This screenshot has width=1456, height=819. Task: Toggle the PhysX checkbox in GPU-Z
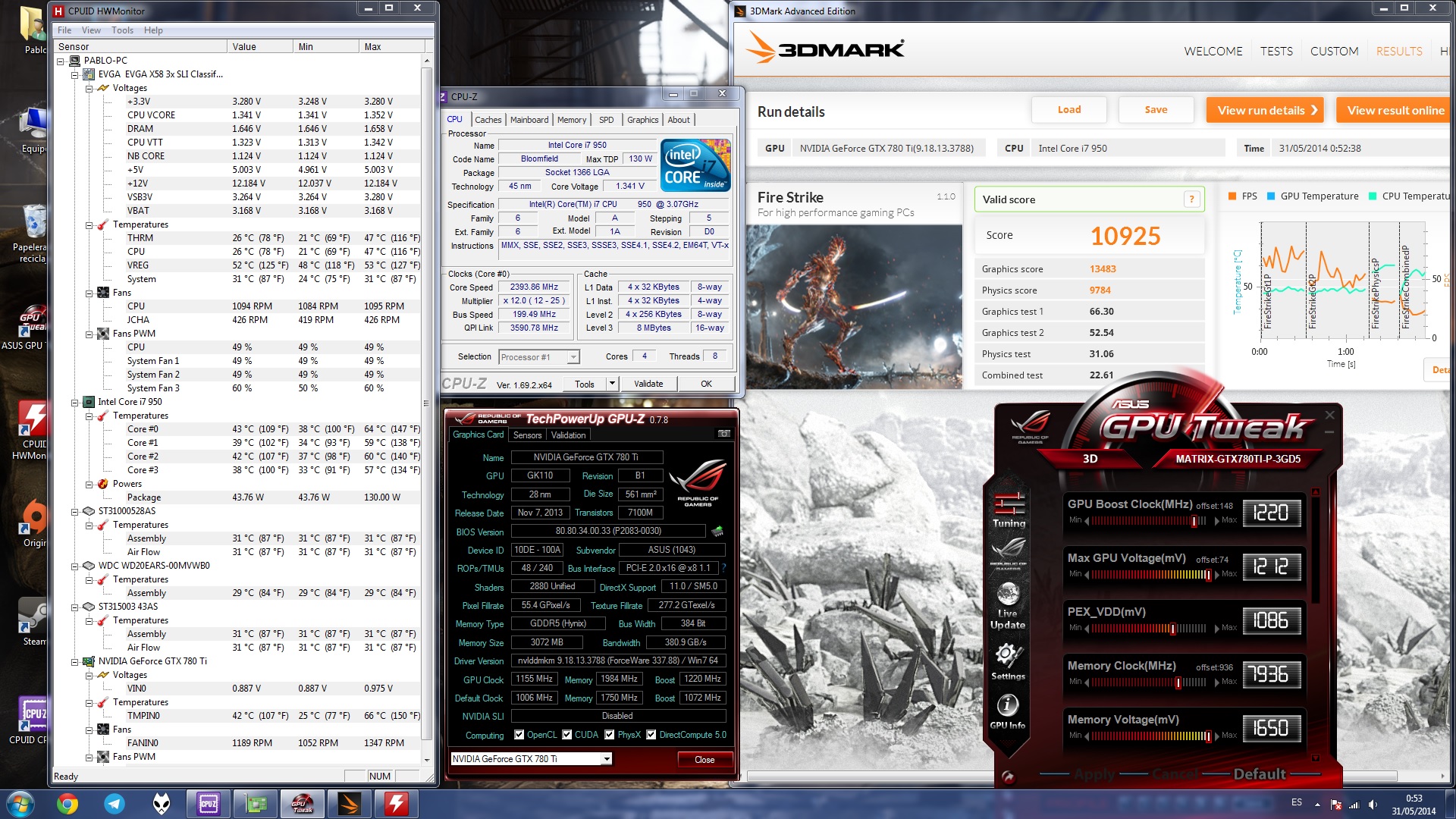610,734
